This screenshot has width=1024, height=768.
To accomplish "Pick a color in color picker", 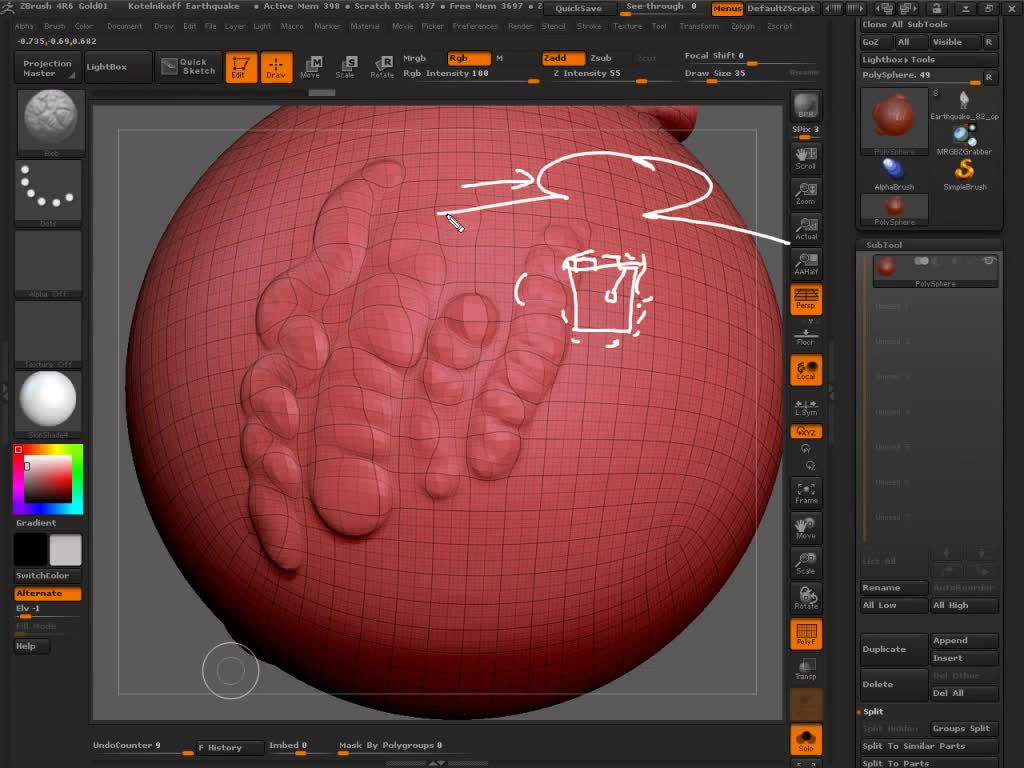I will pos(48,479).
